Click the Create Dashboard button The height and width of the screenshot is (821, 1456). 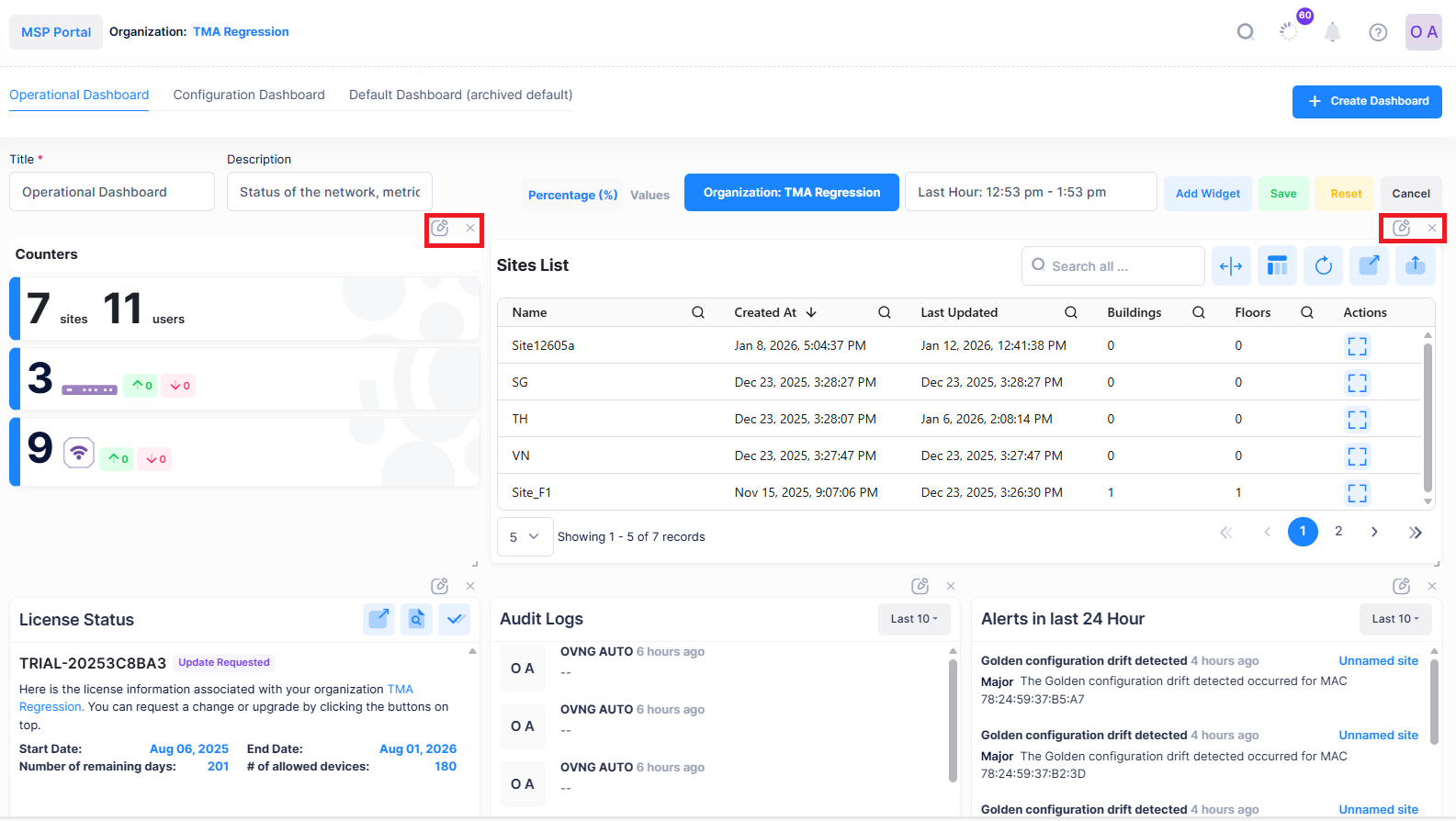pos(1366,101)
